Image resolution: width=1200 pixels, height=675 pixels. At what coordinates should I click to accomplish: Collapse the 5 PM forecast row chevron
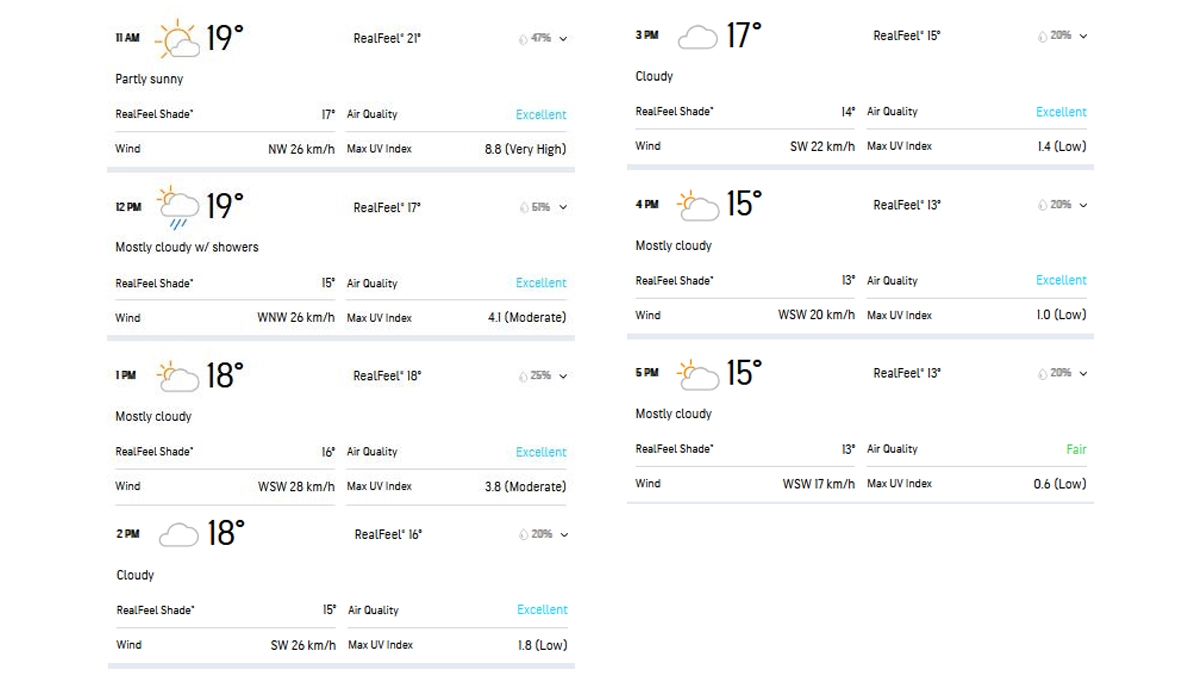(x=1084, y=374)
